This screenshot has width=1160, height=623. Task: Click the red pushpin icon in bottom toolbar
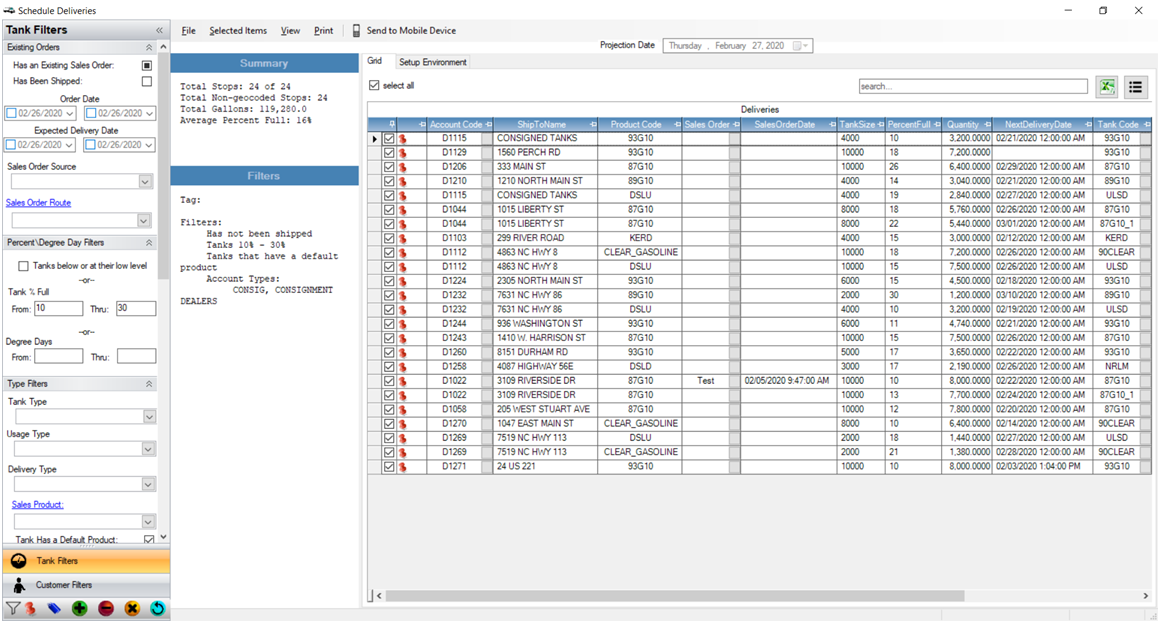click(30, 608)
